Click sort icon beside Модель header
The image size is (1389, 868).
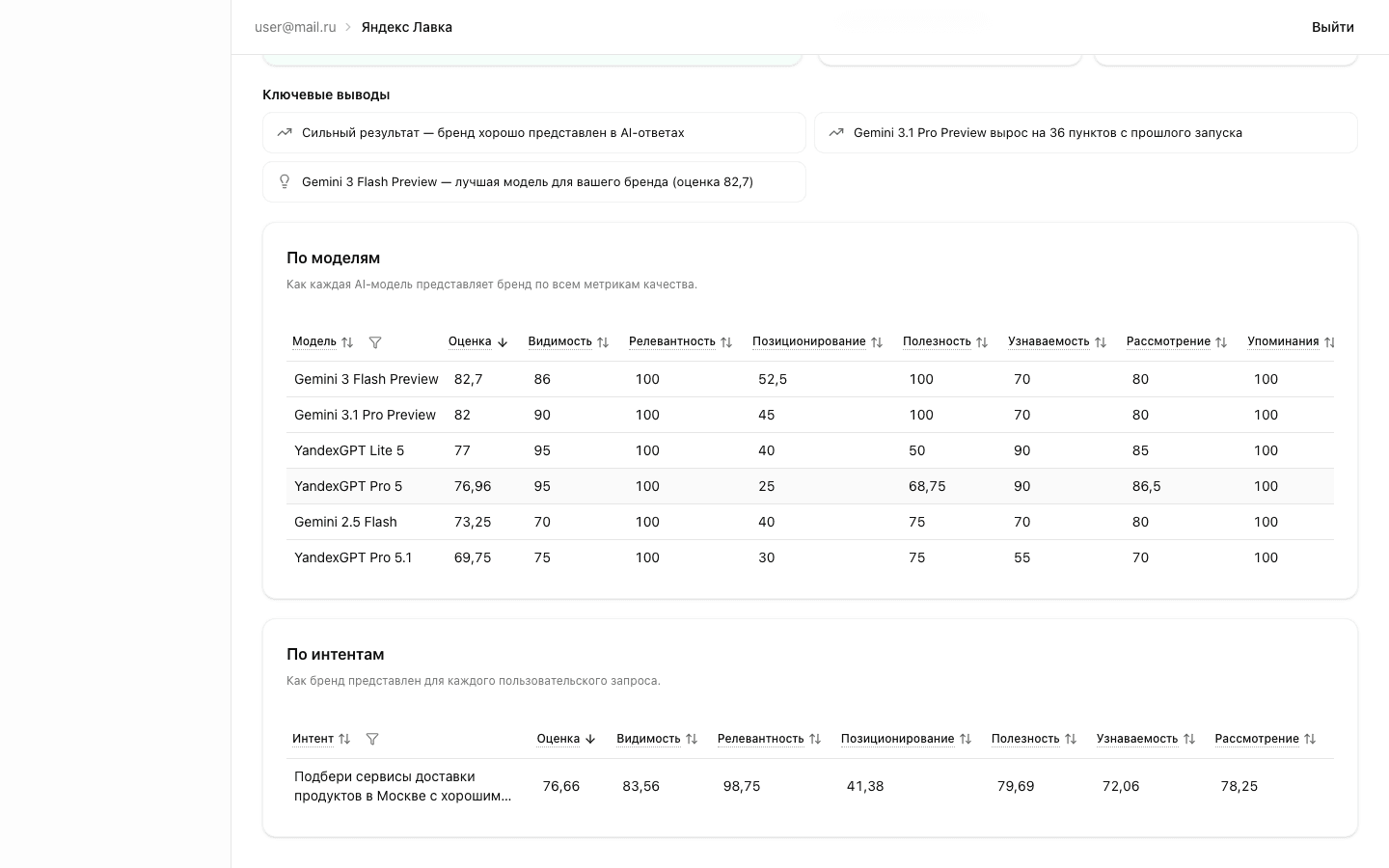(x=347, y=342)
